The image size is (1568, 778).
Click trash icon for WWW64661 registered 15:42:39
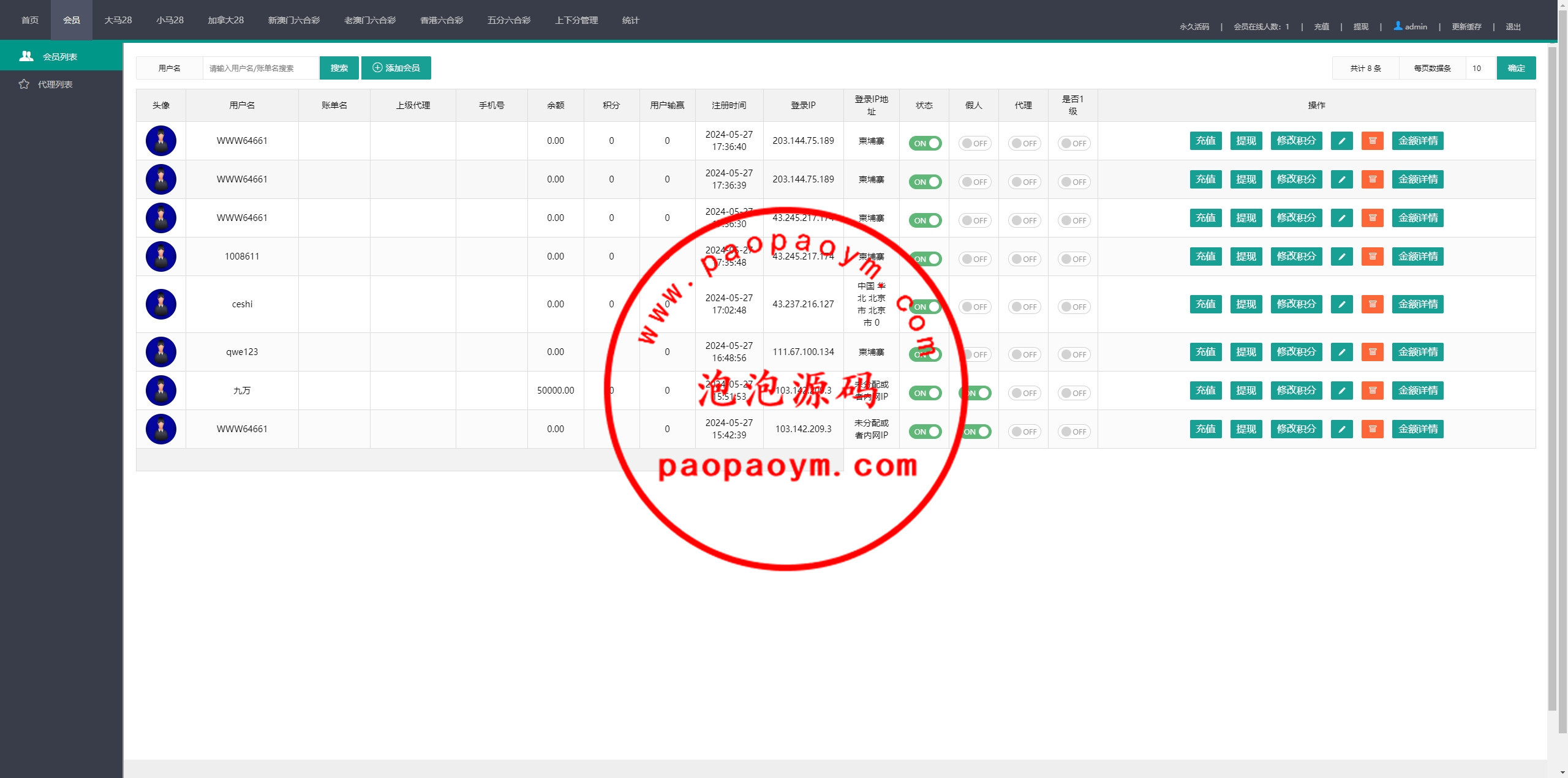point(1373,429)
